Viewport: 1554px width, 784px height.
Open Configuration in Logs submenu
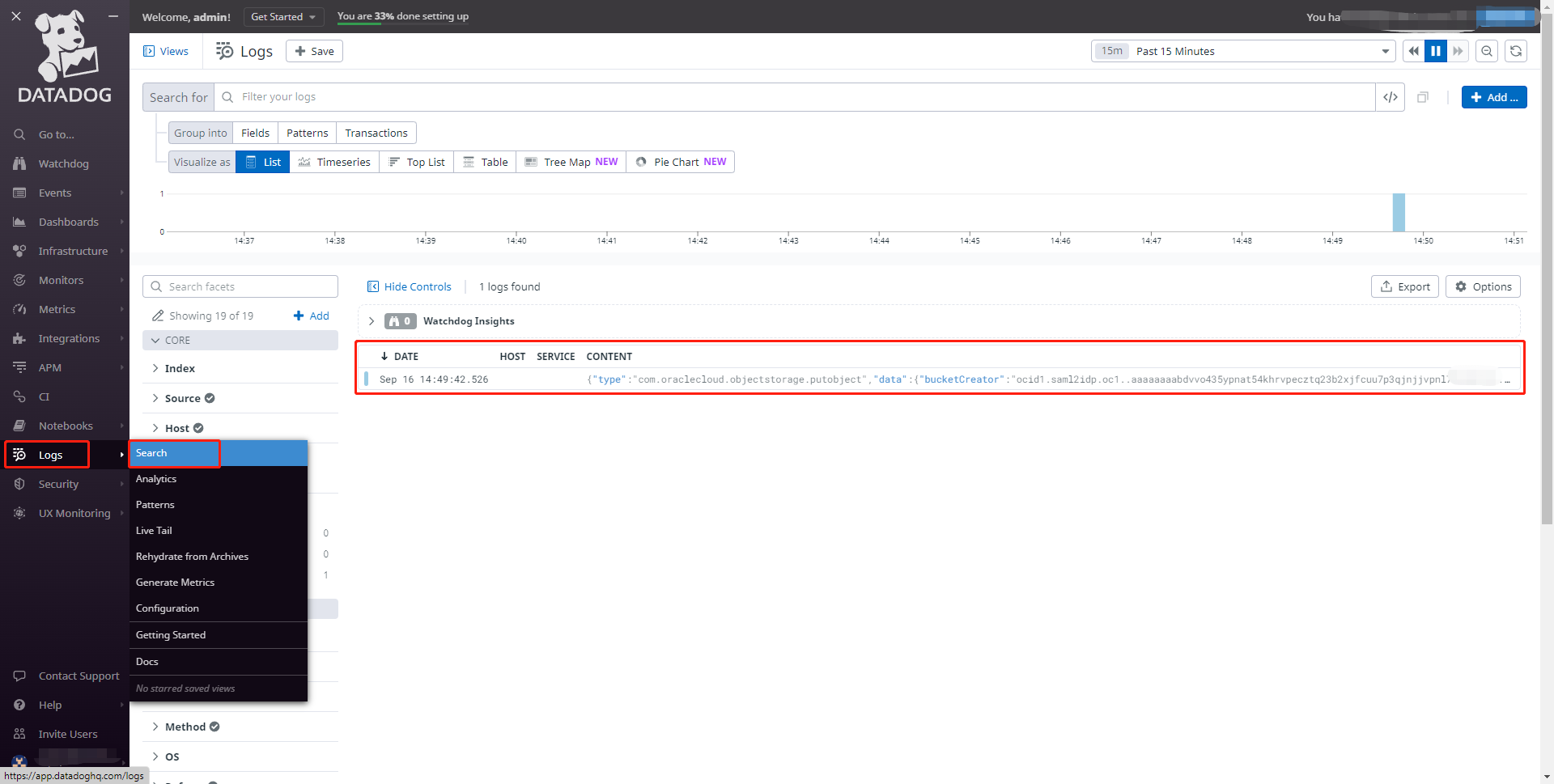pyautogui.click(x=167, y=608)
